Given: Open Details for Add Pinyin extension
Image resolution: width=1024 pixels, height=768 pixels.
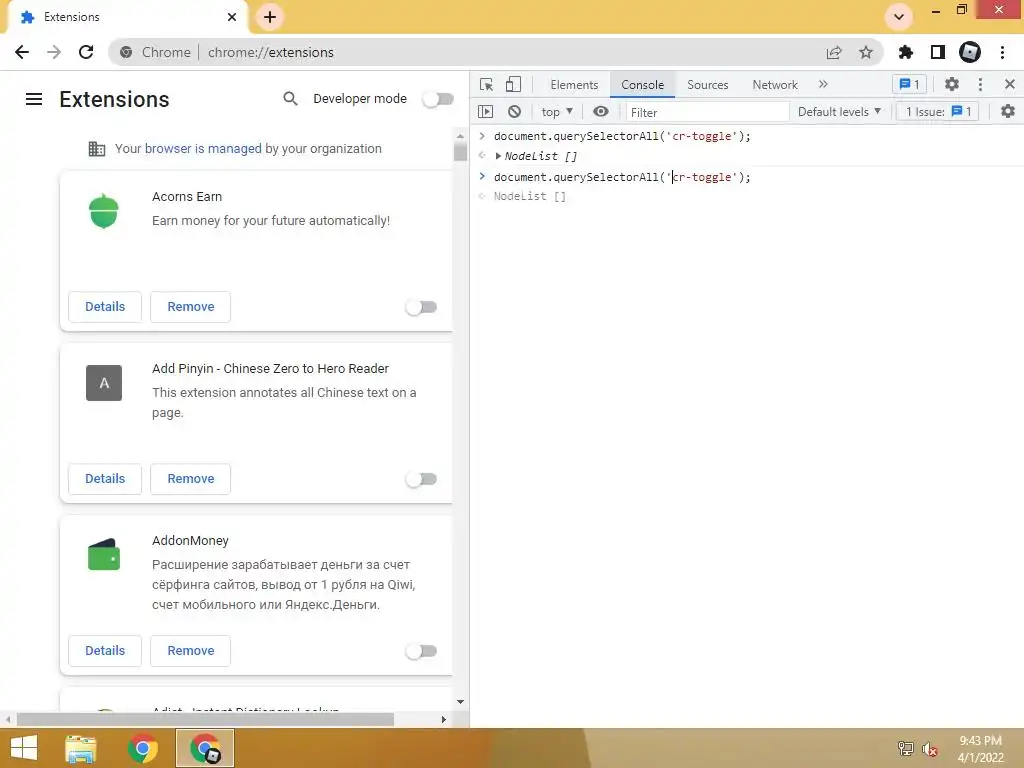Looking at the screenshot, I should point(105,479).
